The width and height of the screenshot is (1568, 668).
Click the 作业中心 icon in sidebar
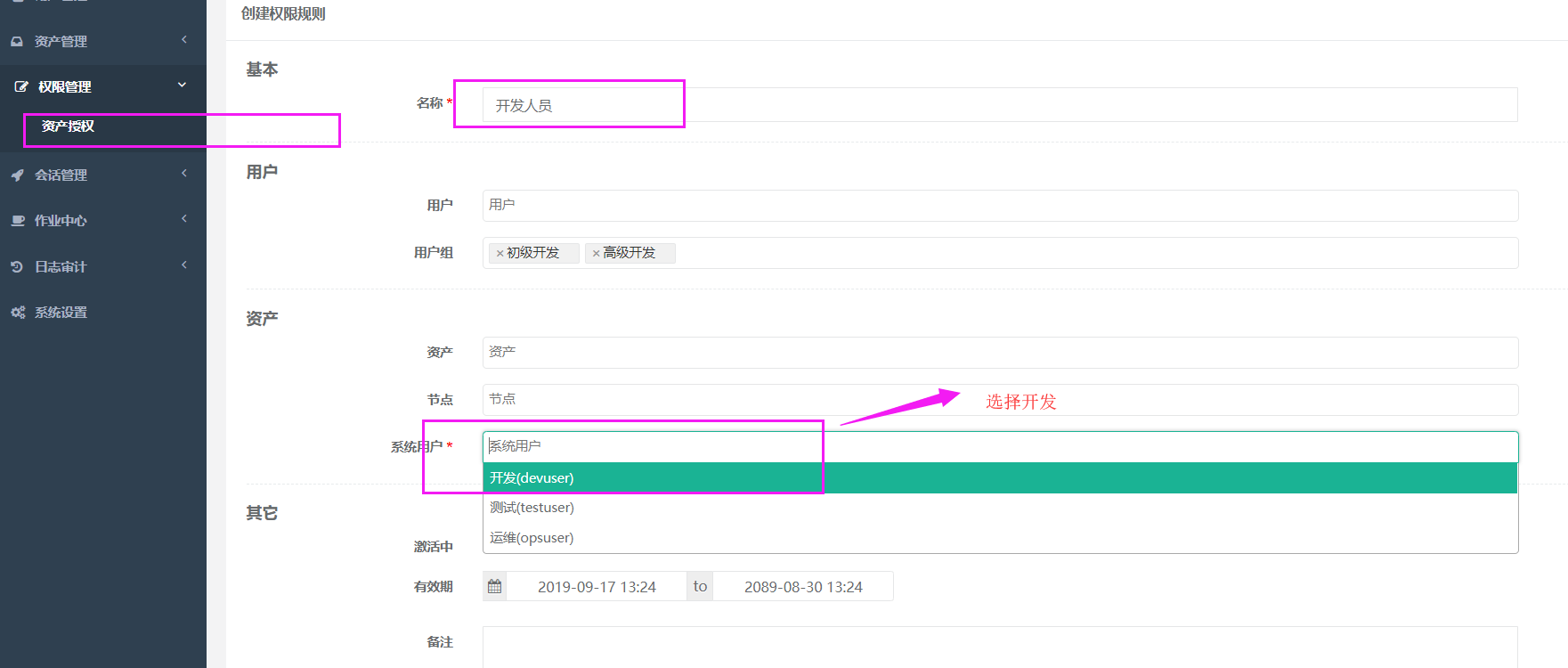[x=18, y=220]
